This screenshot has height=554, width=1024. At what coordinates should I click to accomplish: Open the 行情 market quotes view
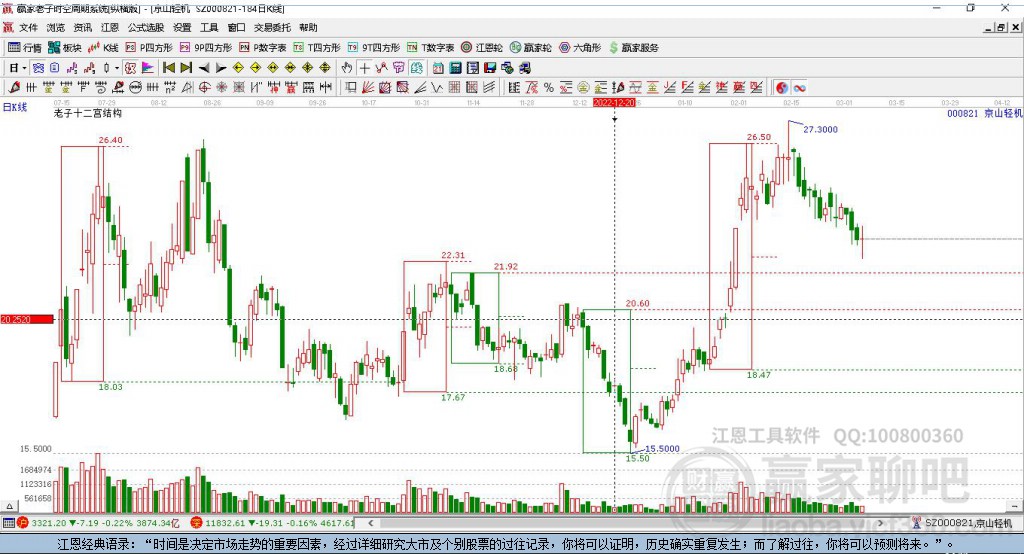click(24, 47)
